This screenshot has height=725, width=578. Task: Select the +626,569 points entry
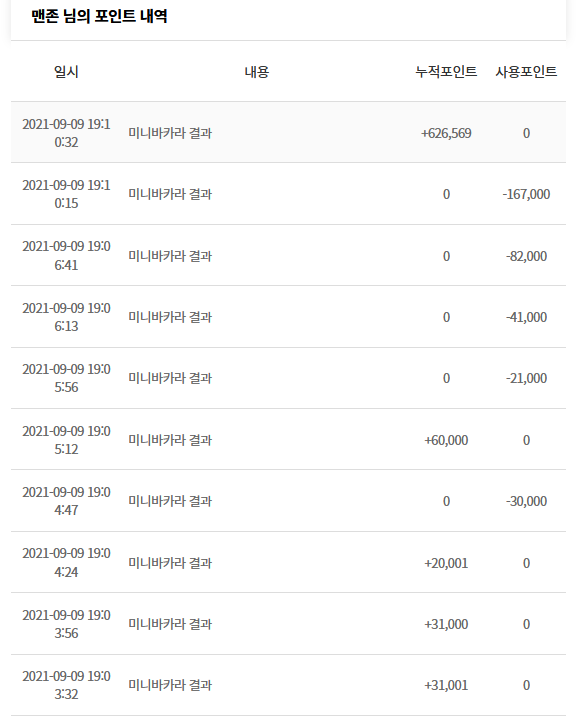tap(446, 133)
